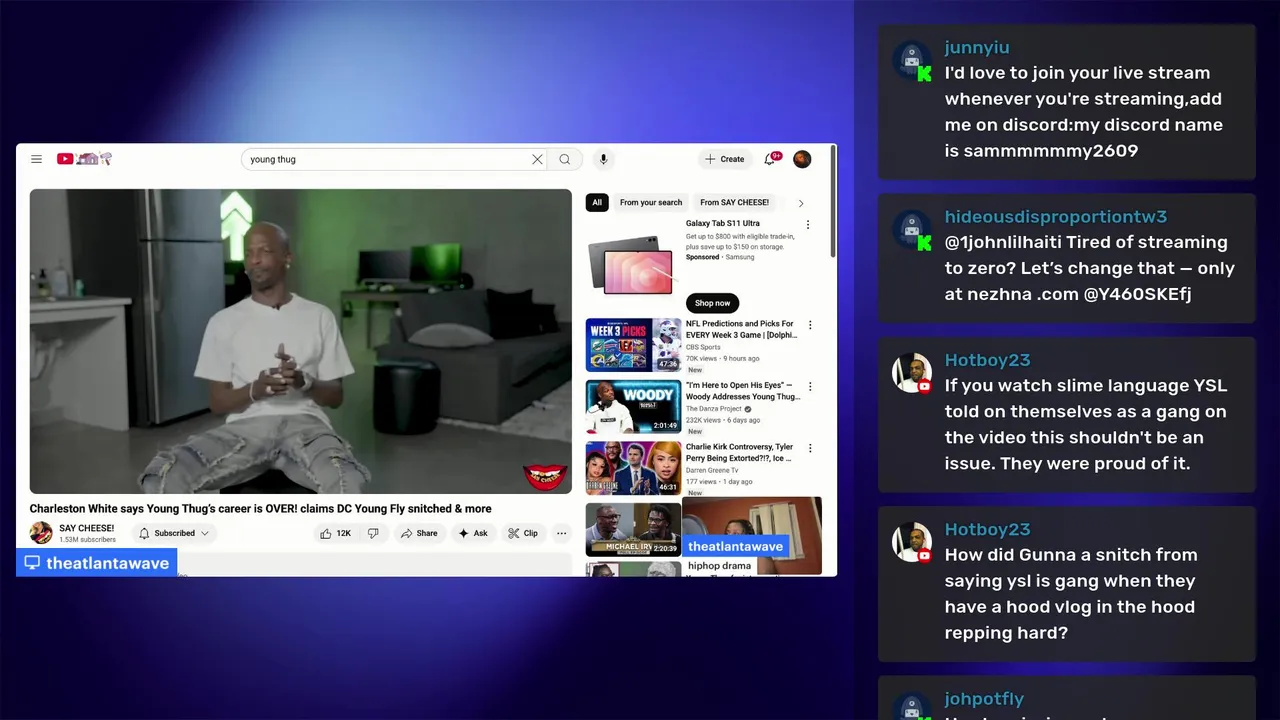Open the Charlie Kirk Controversy thumbnail
Screen dimensions: 1280x720
[633, 468]
